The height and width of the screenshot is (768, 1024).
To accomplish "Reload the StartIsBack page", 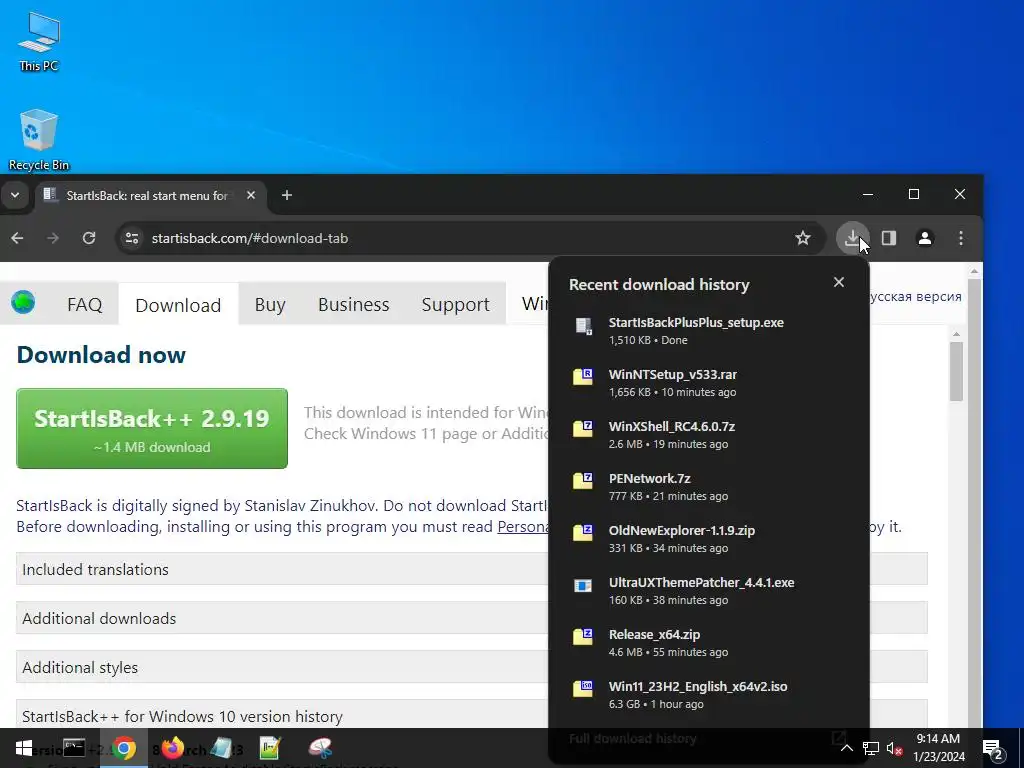I will tap(89, 238).
